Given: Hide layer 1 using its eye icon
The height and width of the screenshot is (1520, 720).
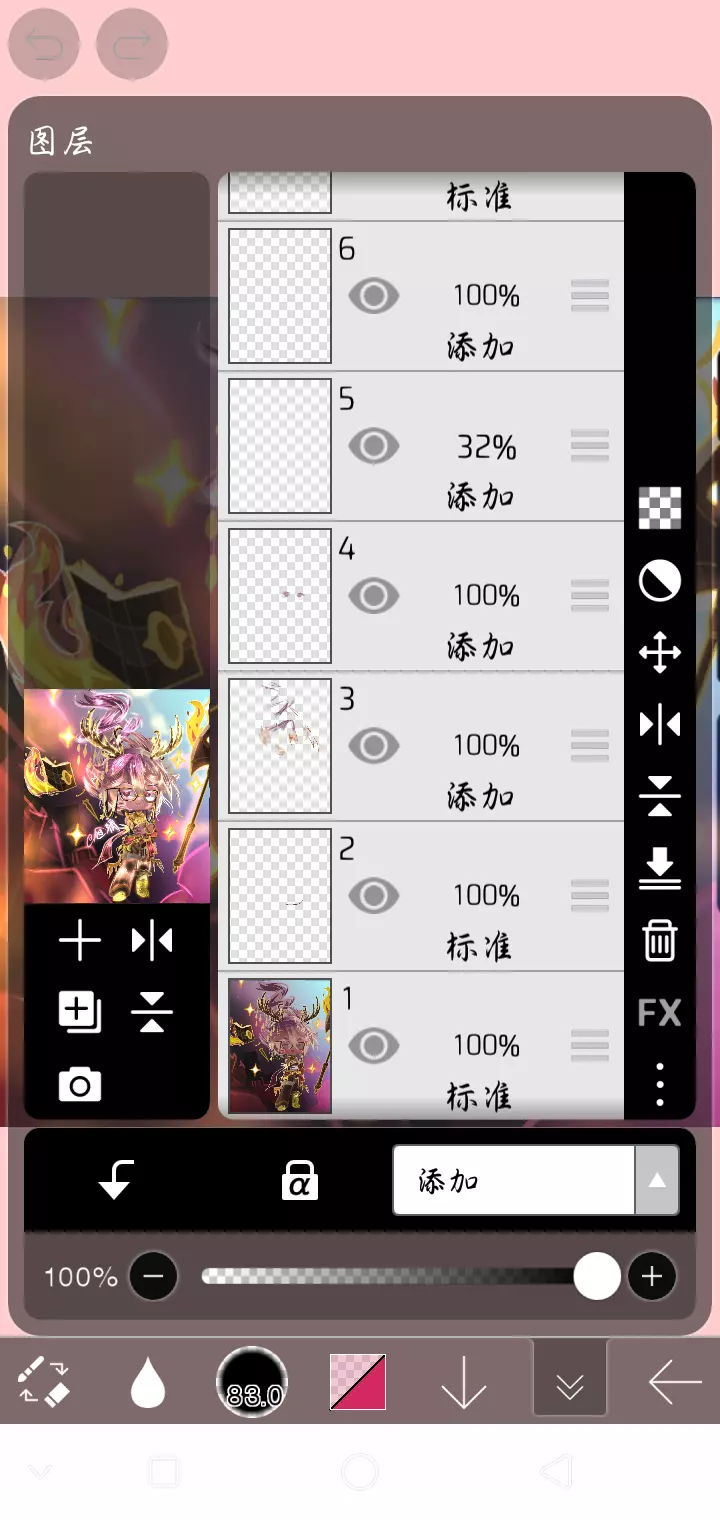Looking at the screenshot, I should [x=374, y=1046].
